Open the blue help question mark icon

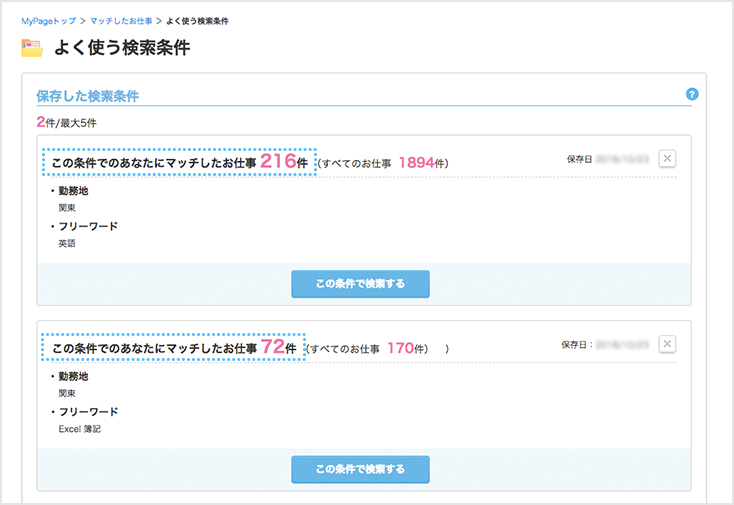(x=692, y=94)
